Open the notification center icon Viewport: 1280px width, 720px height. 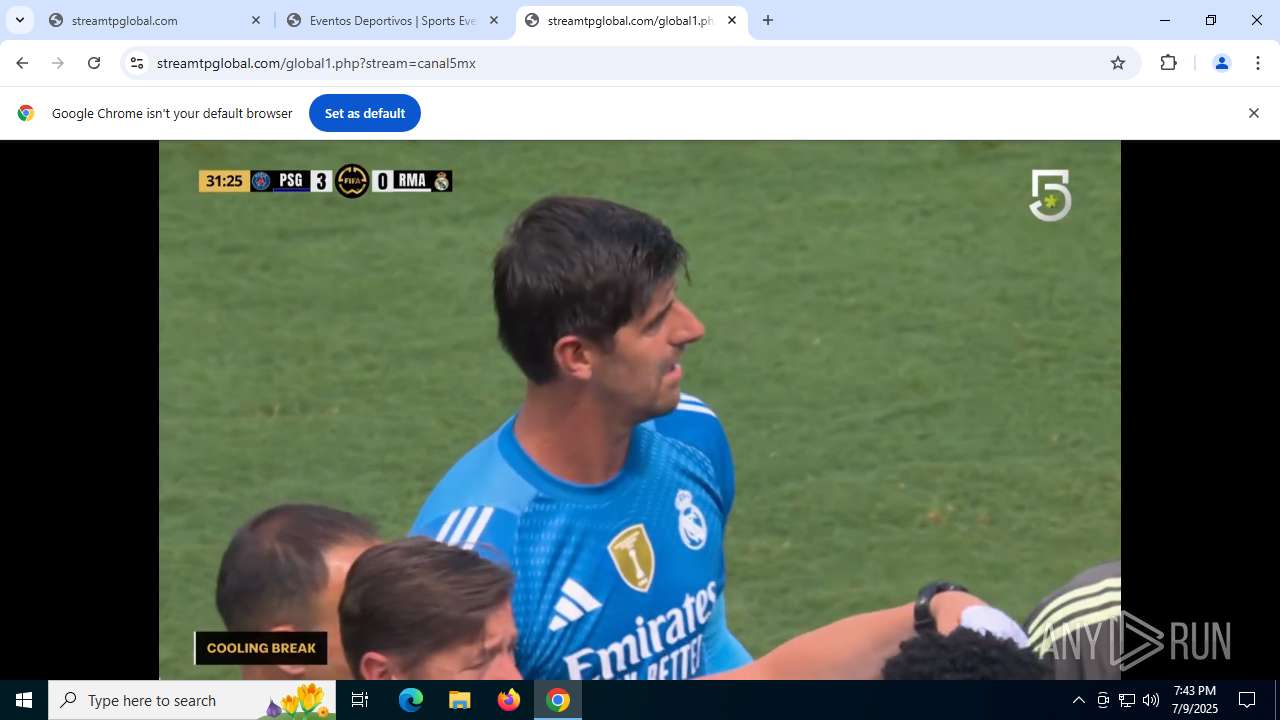pos(1247,700)
